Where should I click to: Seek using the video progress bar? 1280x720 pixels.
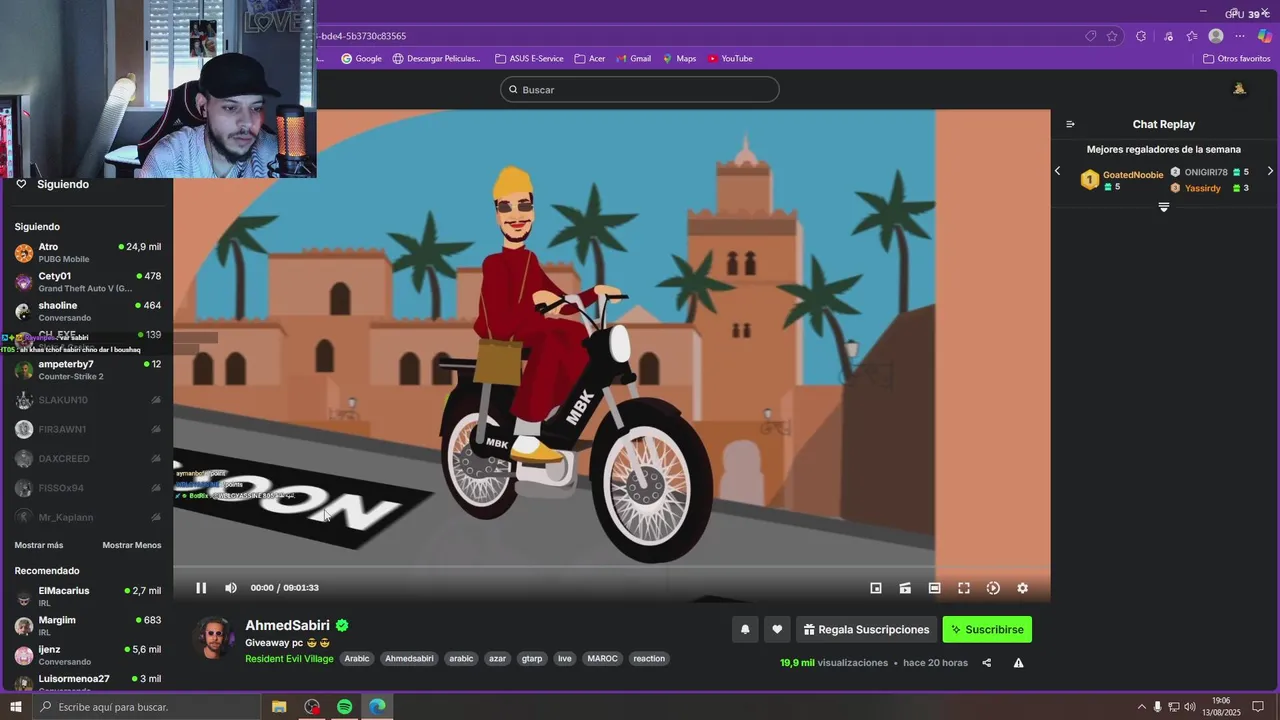611,567
